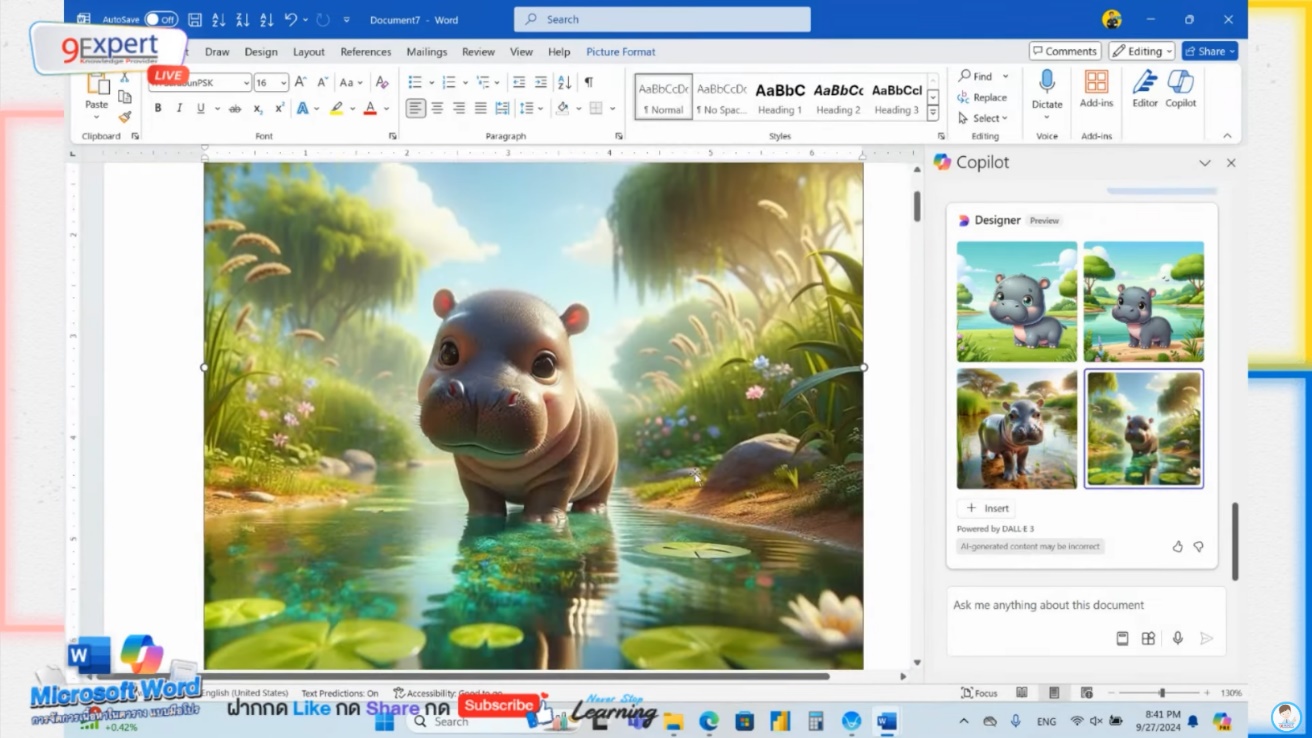The width and height of the screenshot is (1312, 738).
Task: Open the References ribbon tab
Action: [x=366, y=51]
